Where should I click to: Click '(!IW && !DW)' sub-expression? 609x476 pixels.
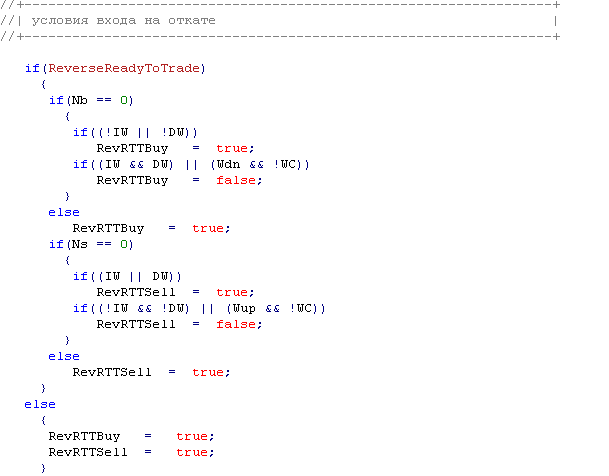144,308
